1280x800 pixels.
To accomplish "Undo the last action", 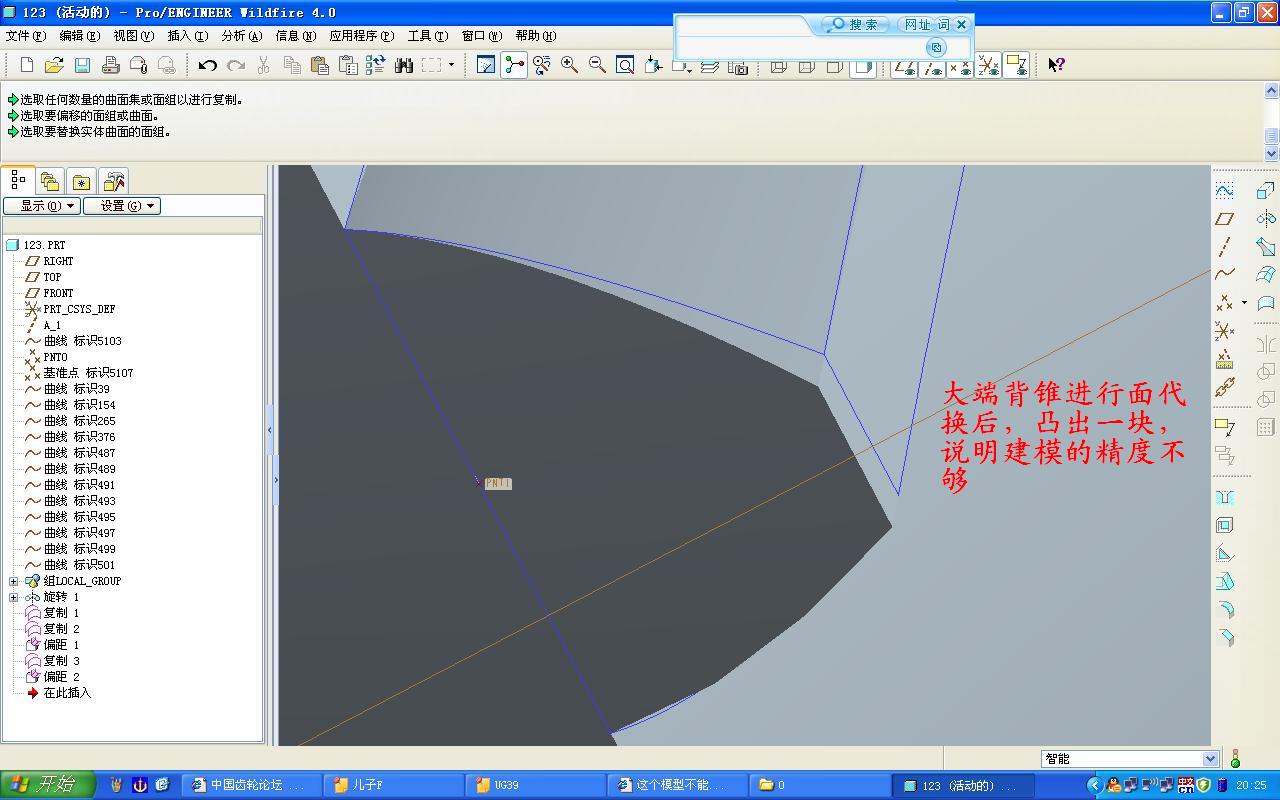I will pyautogui.click(x=207, y=65).
